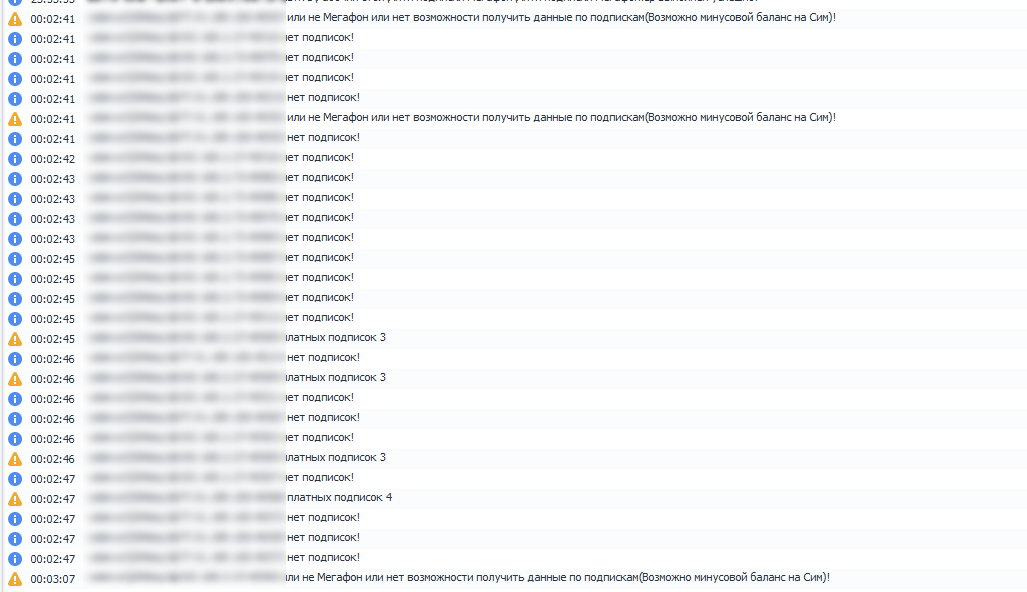The width and height of the screenshot is (1027, 592).
Task: Select the "платных подписок 4" message
Action: coord(339,497)
